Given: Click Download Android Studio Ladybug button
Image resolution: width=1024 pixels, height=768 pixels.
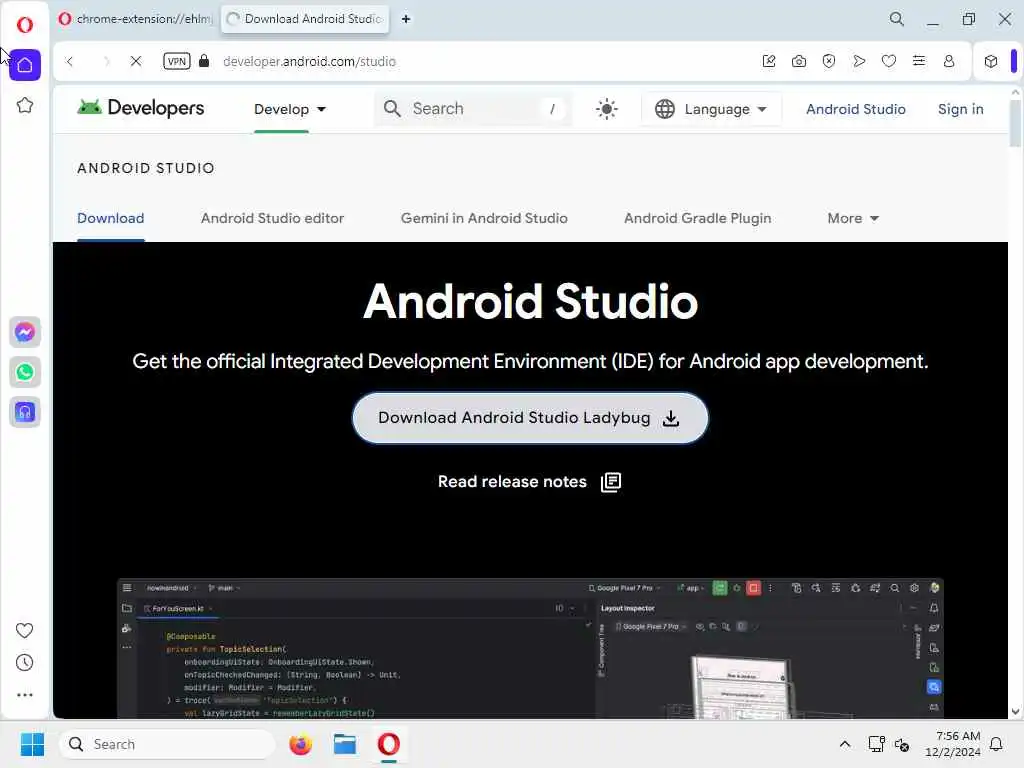Looking at the screenshot, I should (530, 418).
